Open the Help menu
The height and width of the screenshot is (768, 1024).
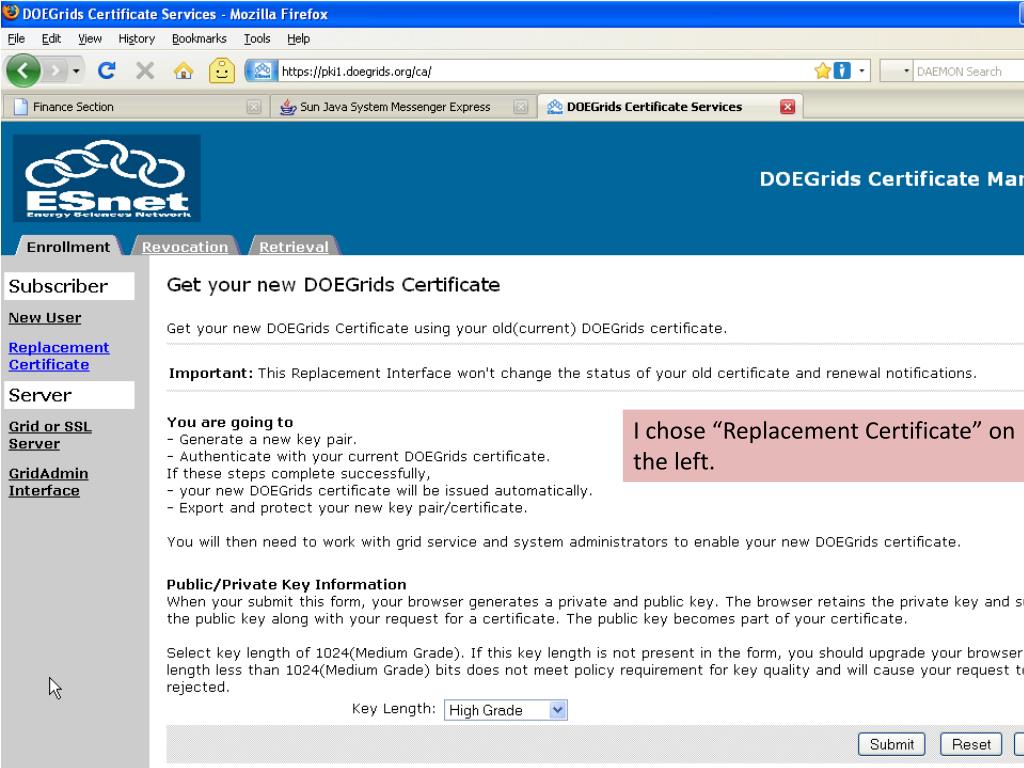pos(298,39)
